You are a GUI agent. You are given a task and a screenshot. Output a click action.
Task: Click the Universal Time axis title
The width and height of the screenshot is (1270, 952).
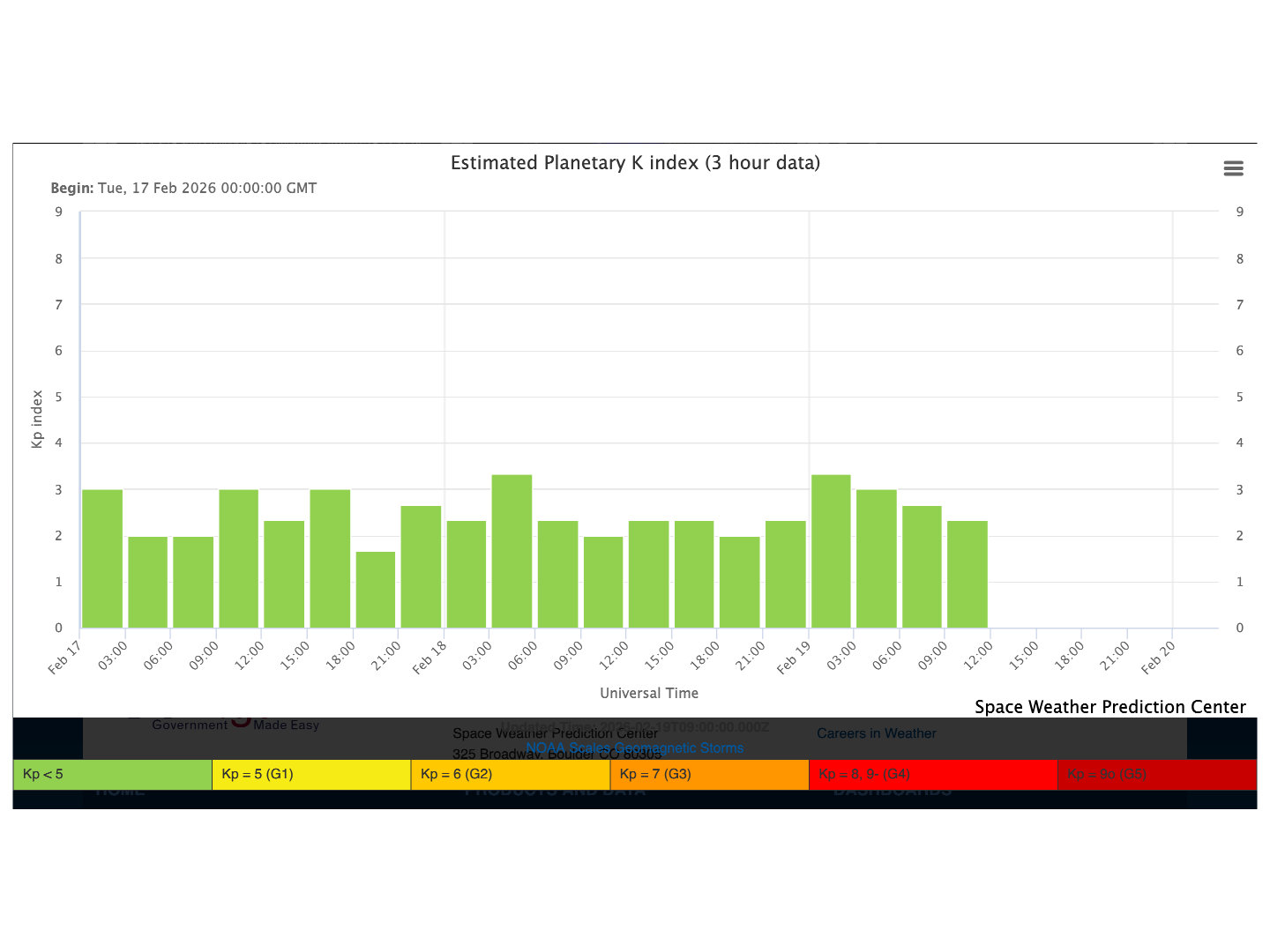649,693
